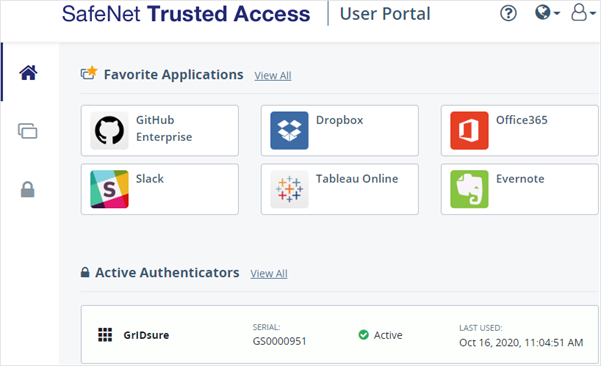Click the Dropbox logo icon
Screen dimensions: 601x366
[x=289, y=130]
